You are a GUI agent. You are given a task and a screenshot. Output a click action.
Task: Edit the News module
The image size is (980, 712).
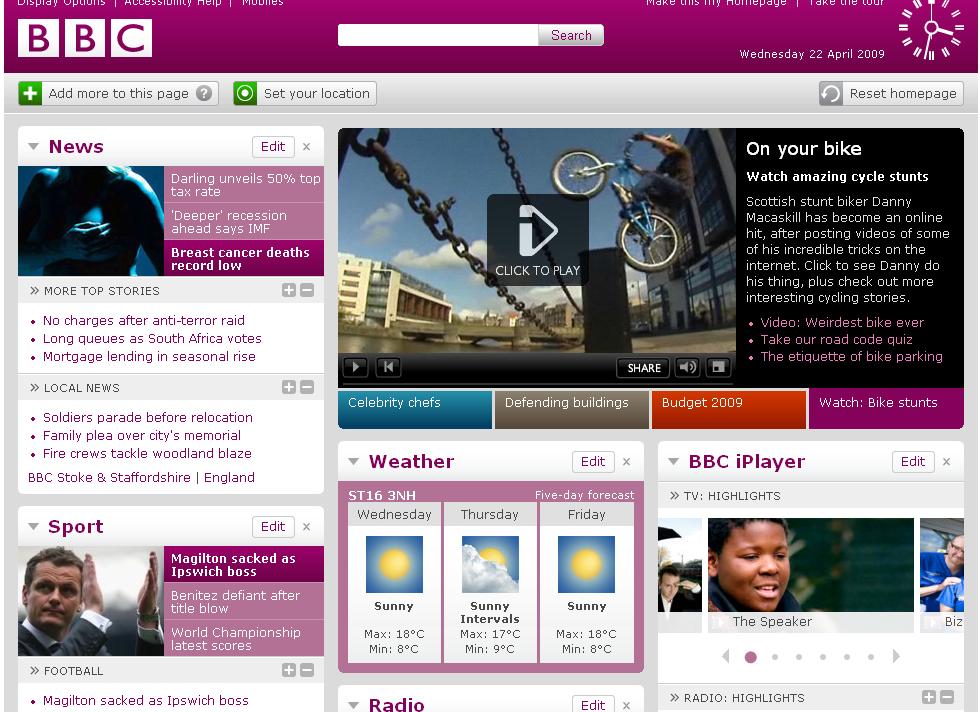tap(273, 146)
